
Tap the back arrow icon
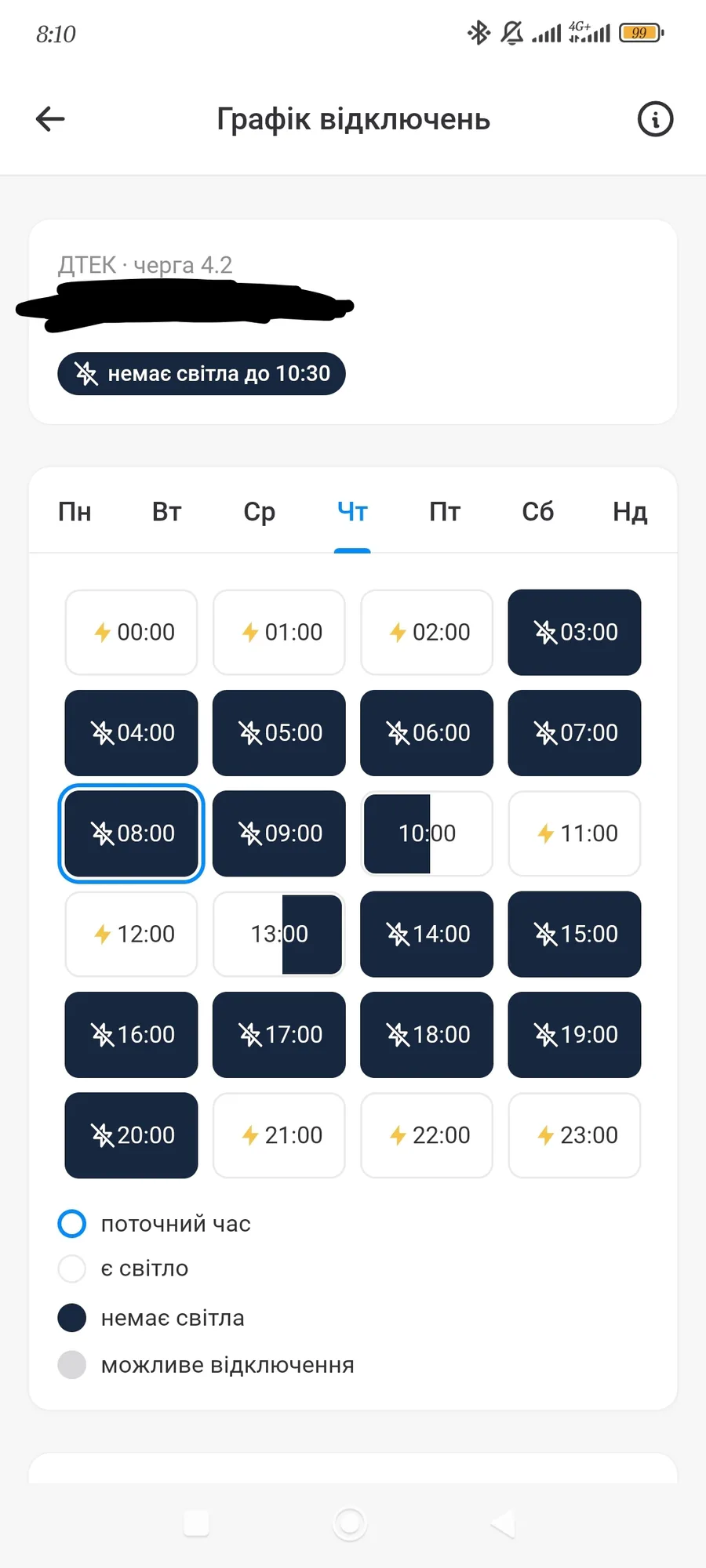[50, 119]
